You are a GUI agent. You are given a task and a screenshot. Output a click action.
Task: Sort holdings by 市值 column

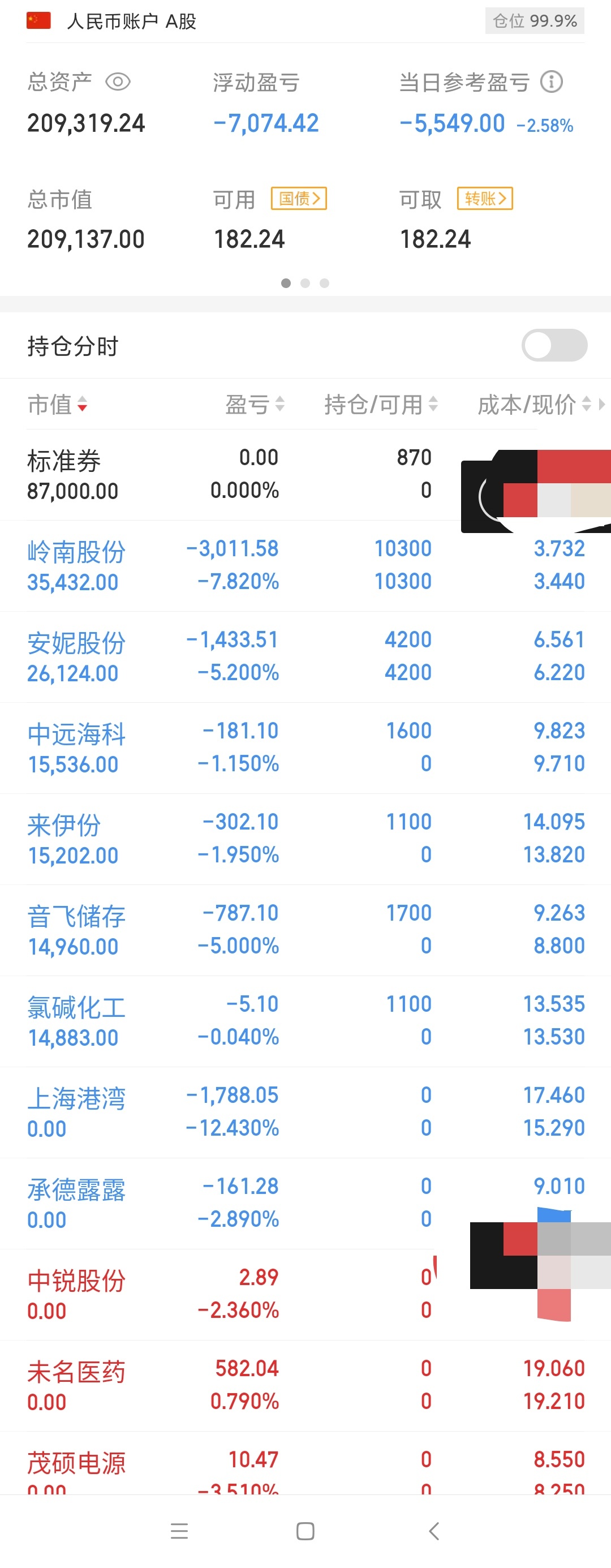(58, 404)
